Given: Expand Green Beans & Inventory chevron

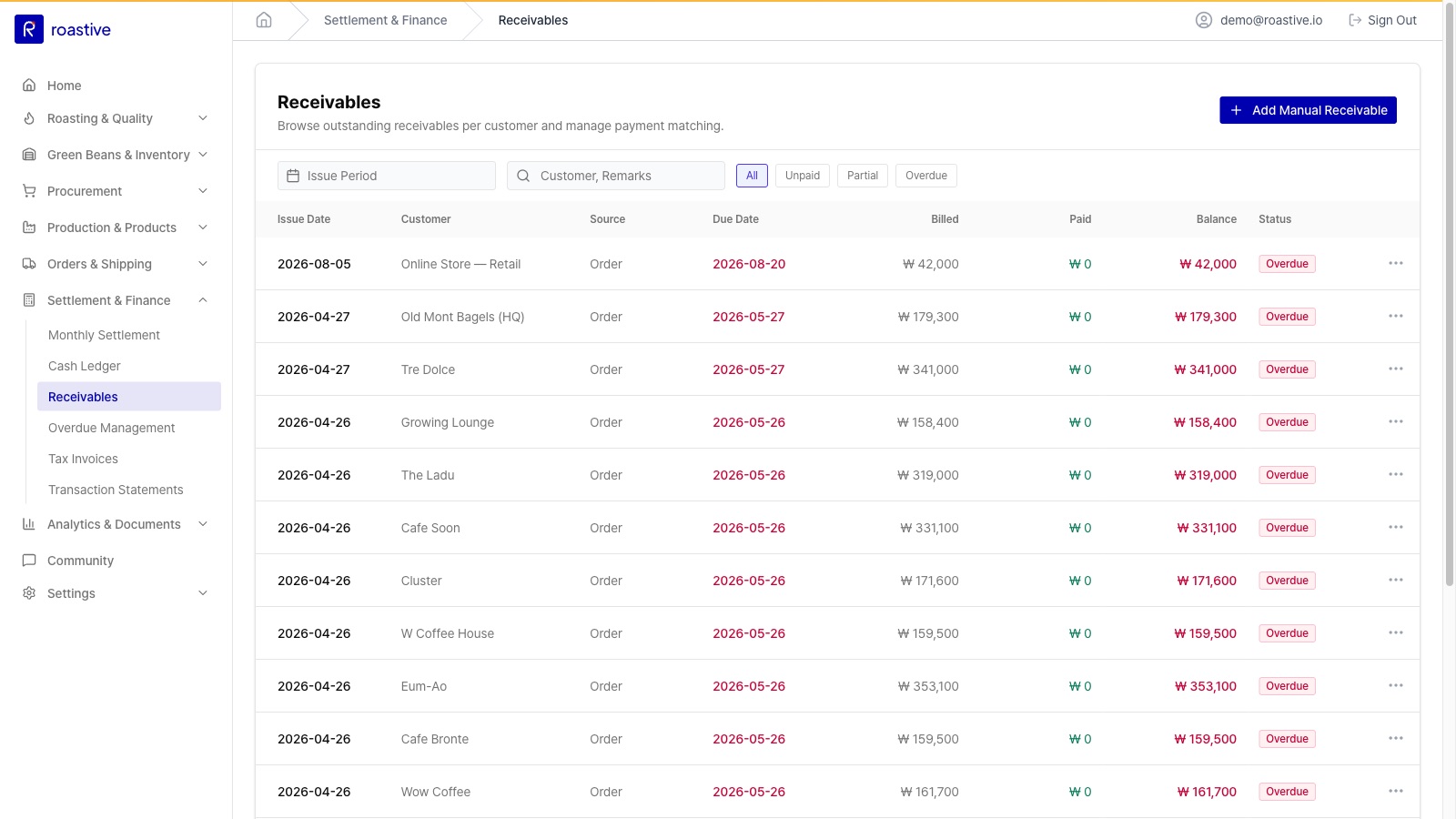Looking at the screenshot, I should 203,155.
